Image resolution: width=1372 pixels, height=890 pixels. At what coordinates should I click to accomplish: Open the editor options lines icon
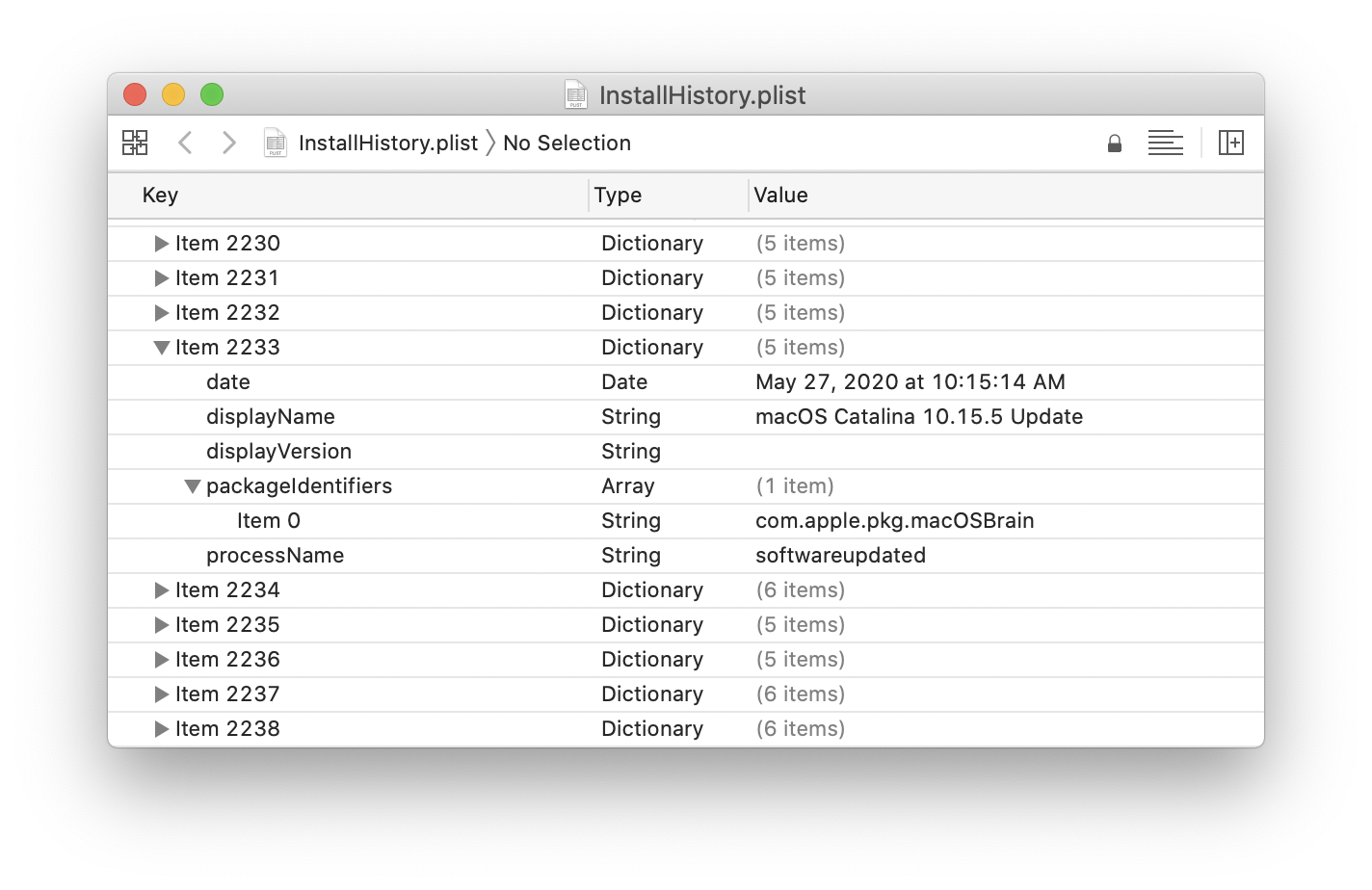(1165, 143)
